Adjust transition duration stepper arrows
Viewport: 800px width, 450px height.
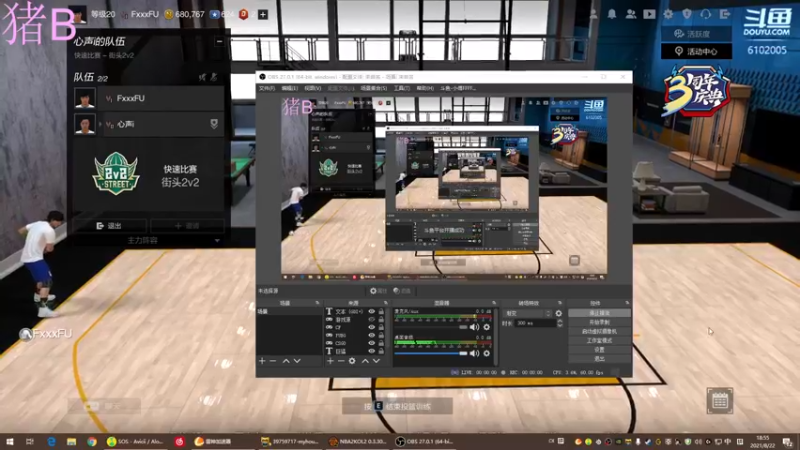(x=560, y=323)
